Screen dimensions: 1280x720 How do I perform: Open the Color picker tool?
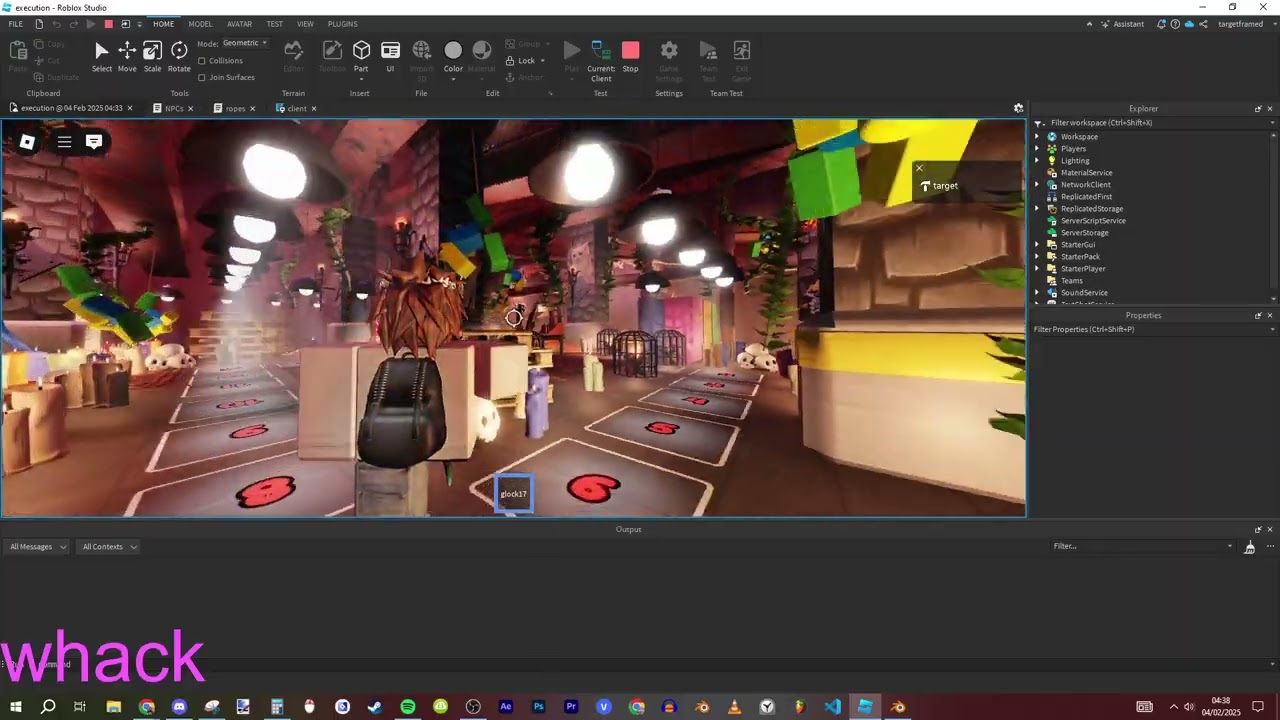pos(453,57)
